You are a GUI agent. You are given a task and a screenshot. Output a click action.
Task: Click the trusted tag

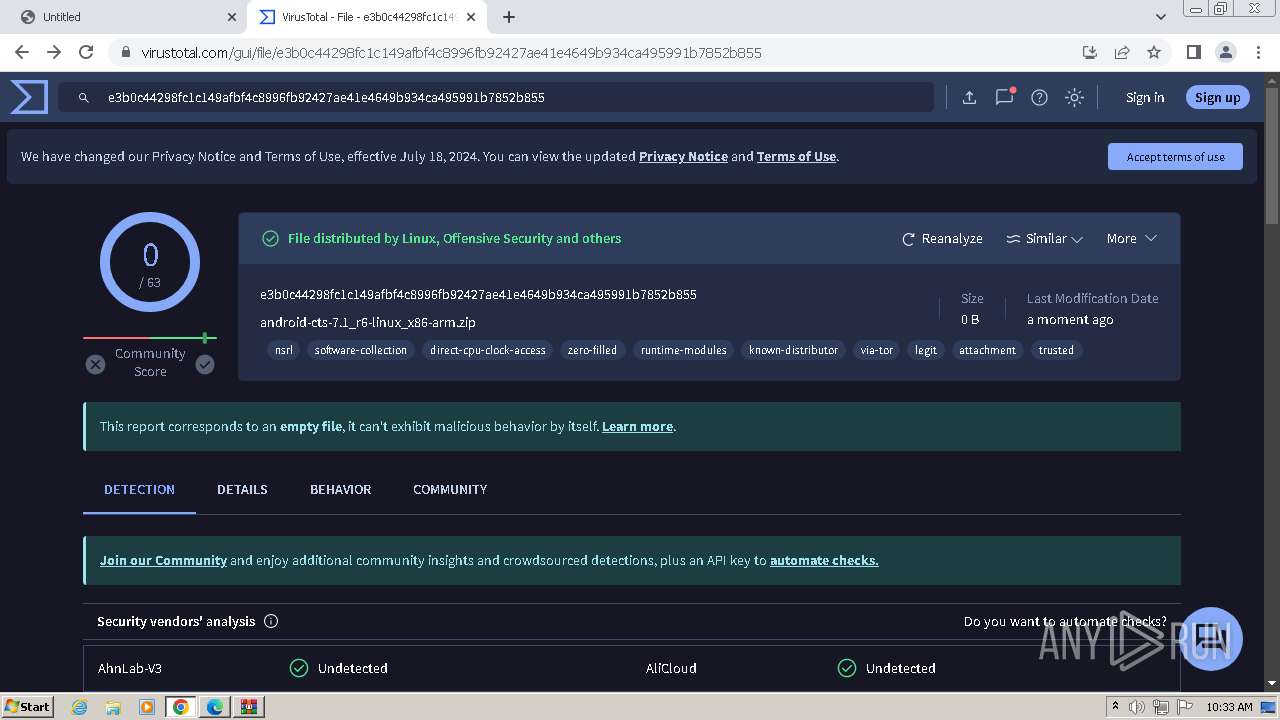[1056, 350]
